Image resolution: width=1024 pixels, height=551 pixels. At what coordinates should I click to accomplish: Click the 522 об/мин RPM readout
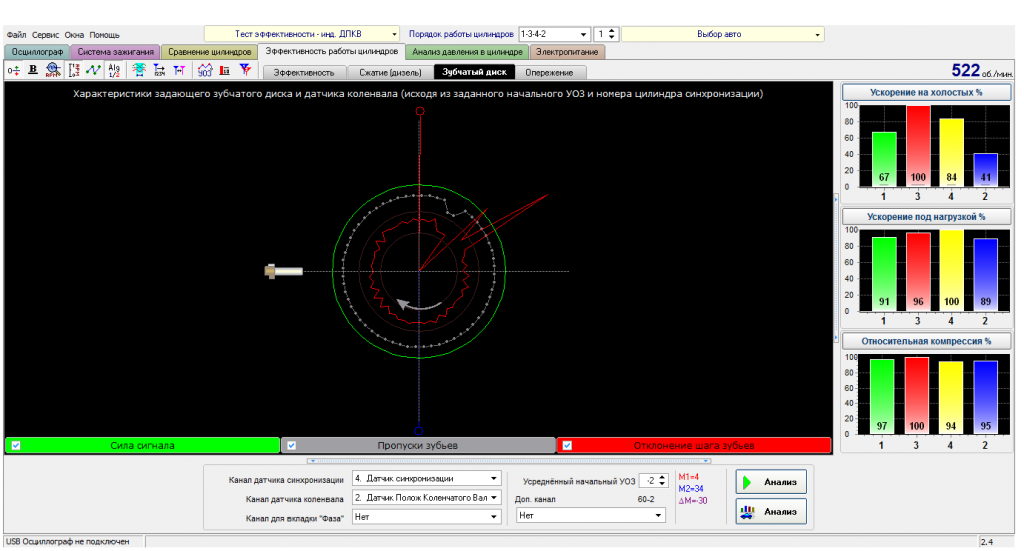[982, 71]
